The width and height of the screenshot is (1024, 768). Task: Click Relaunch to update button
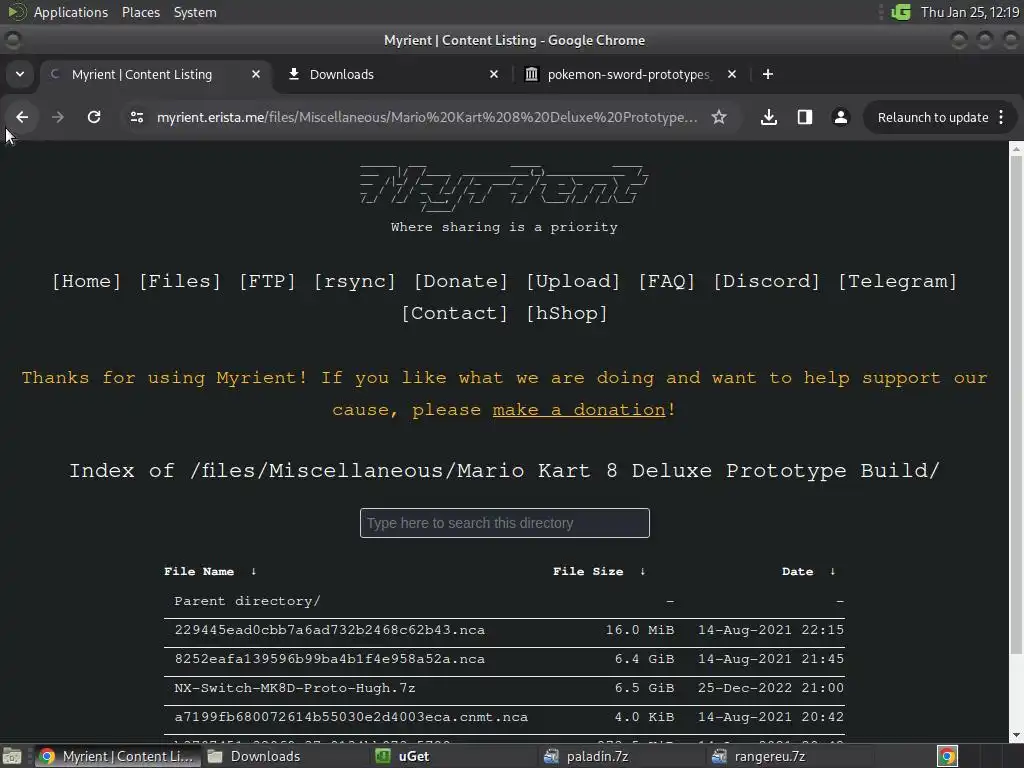(x=933, y=118)
